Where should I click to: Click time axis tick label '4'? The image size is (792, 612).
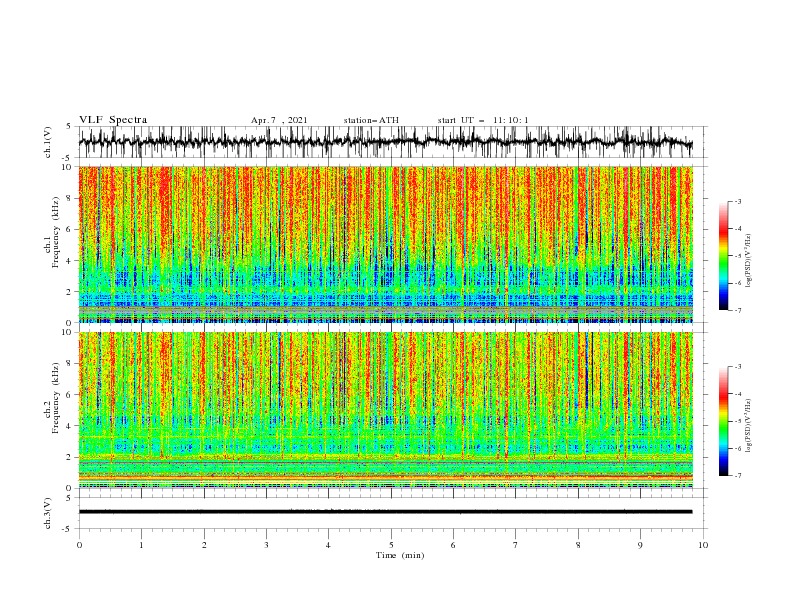pos(328,545)
